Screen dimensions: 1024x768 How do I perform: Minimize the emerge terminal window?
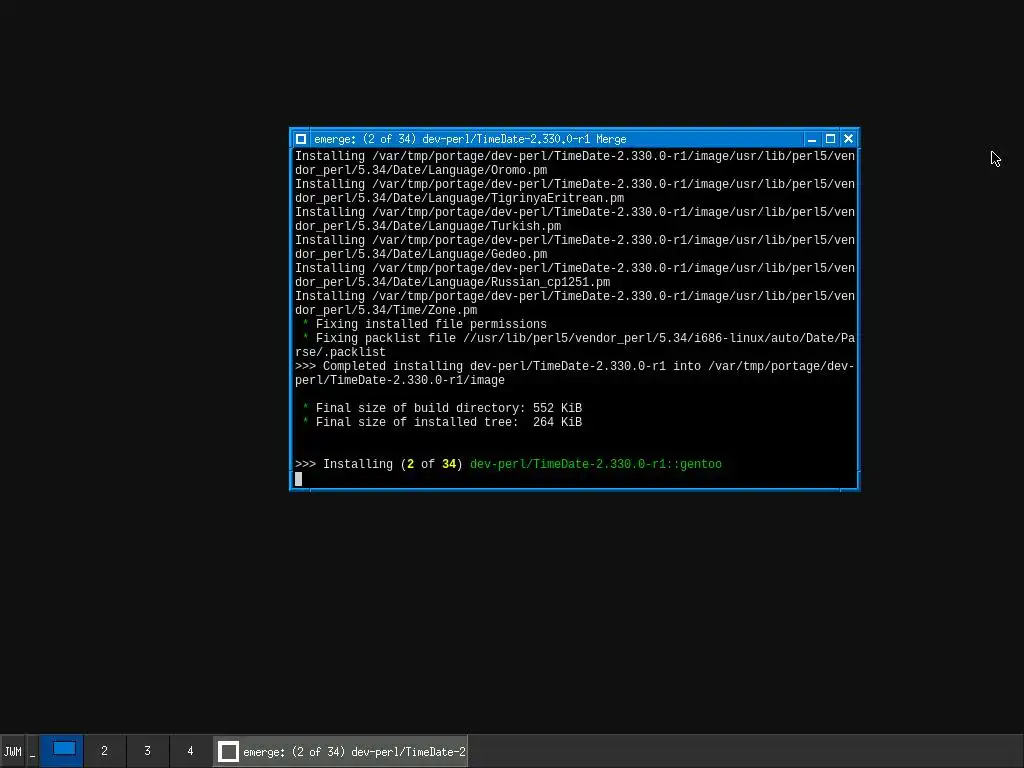812,139
